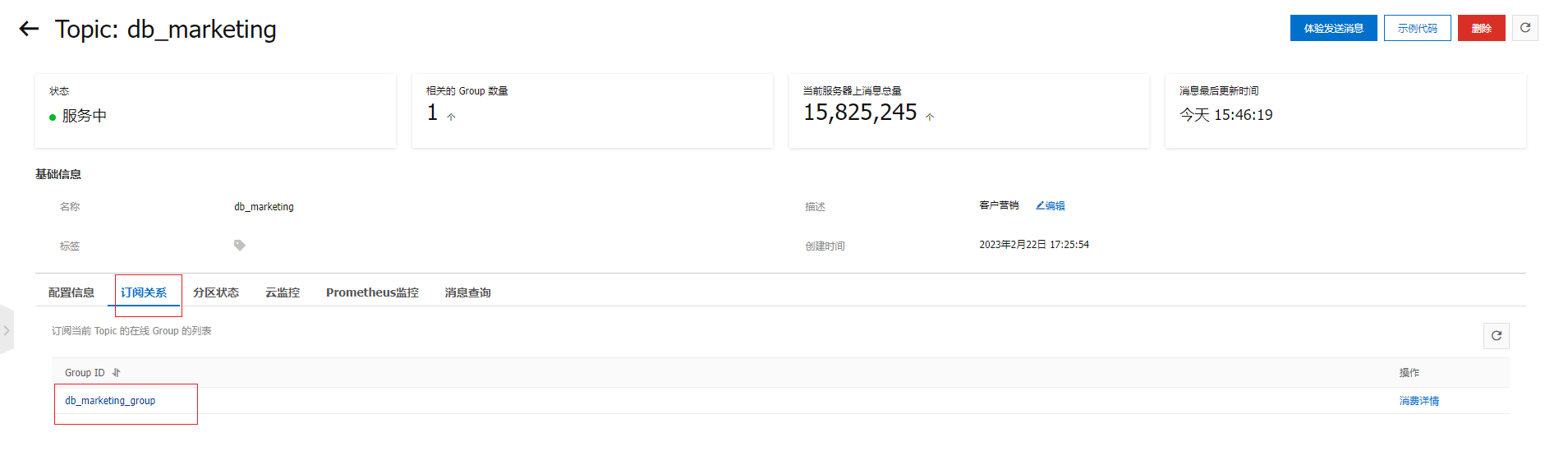Open the 示例代码 sample code button
This screenshot has height=474, width=1568.
[x=1417, y=28]
